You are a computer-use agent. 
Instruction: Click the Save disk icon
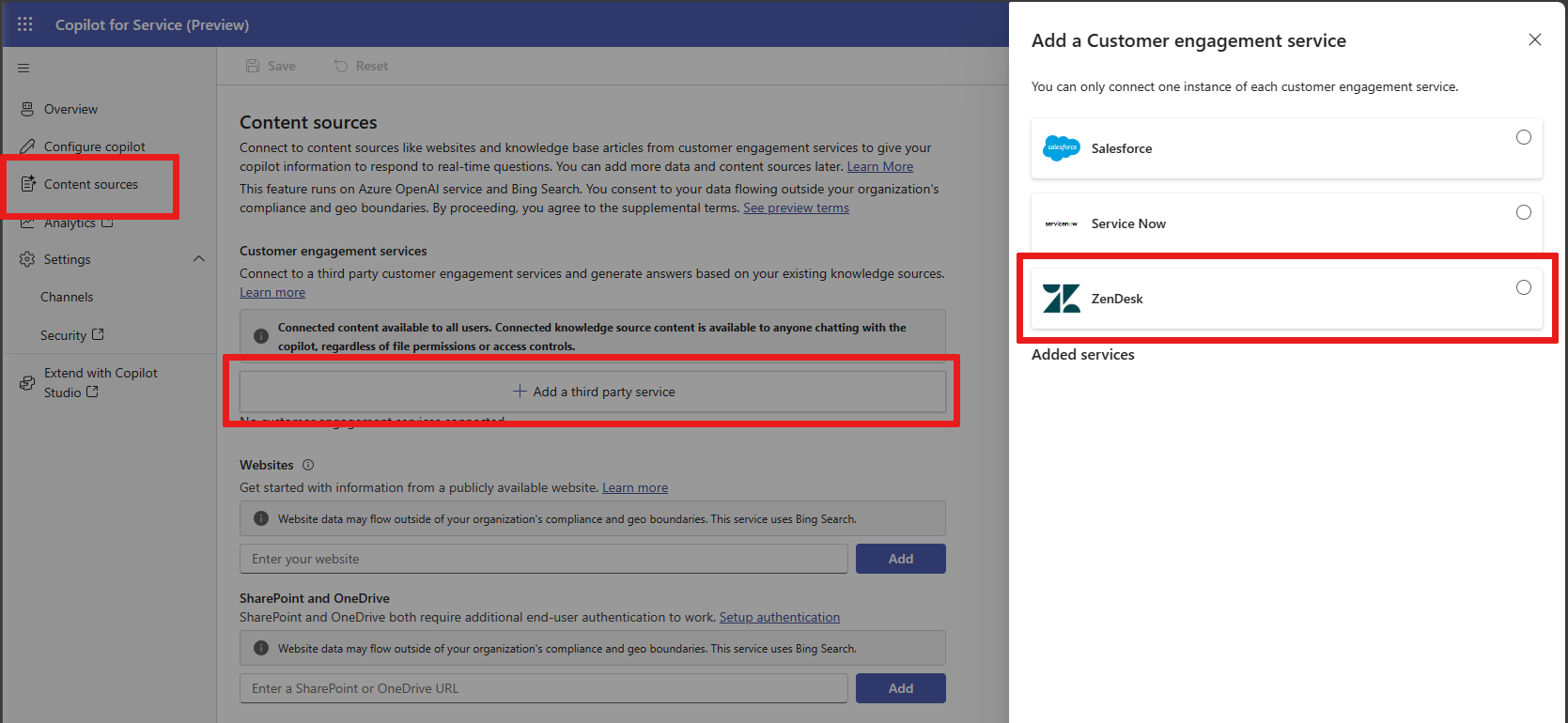(253, 66)
